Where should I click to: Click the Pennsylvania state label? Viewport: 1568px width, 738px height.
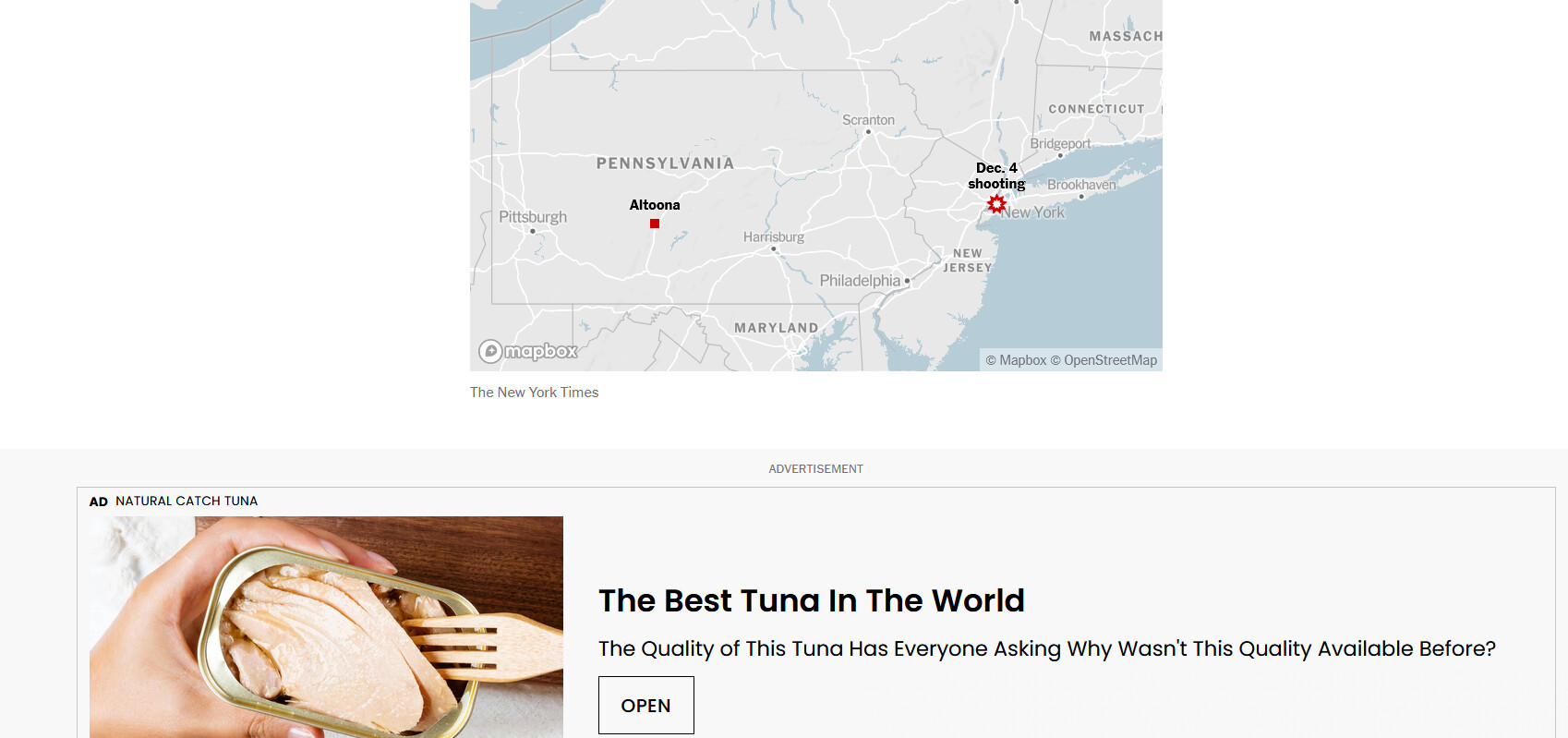(x=665, y=163)
